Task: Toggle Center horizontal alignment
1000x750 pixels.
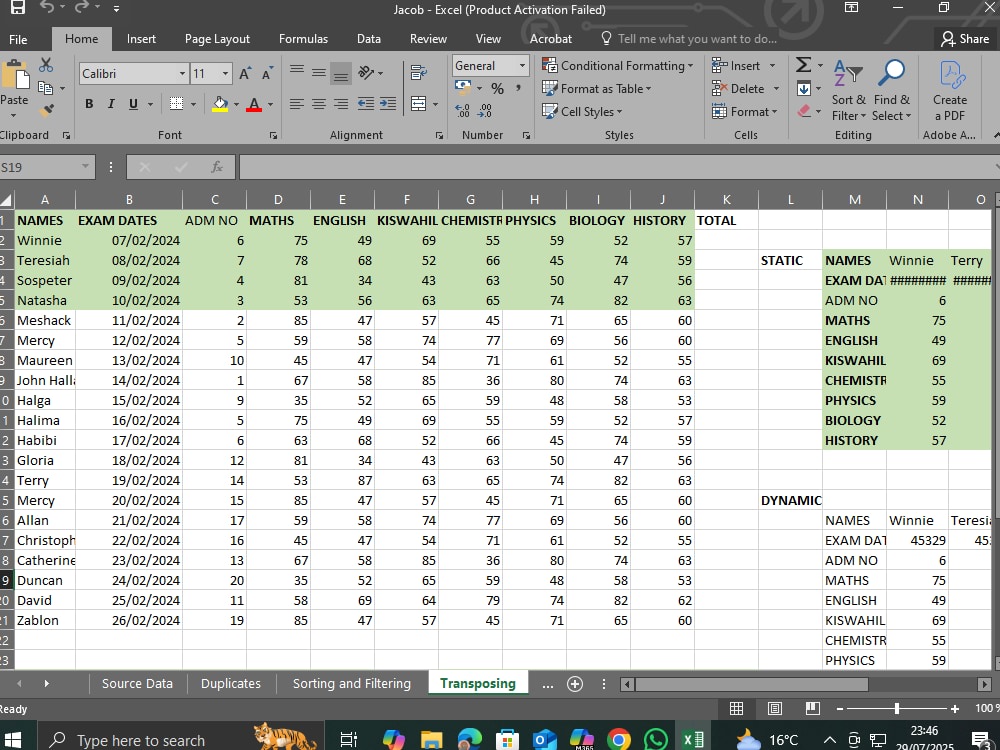Action: [319, 103]
